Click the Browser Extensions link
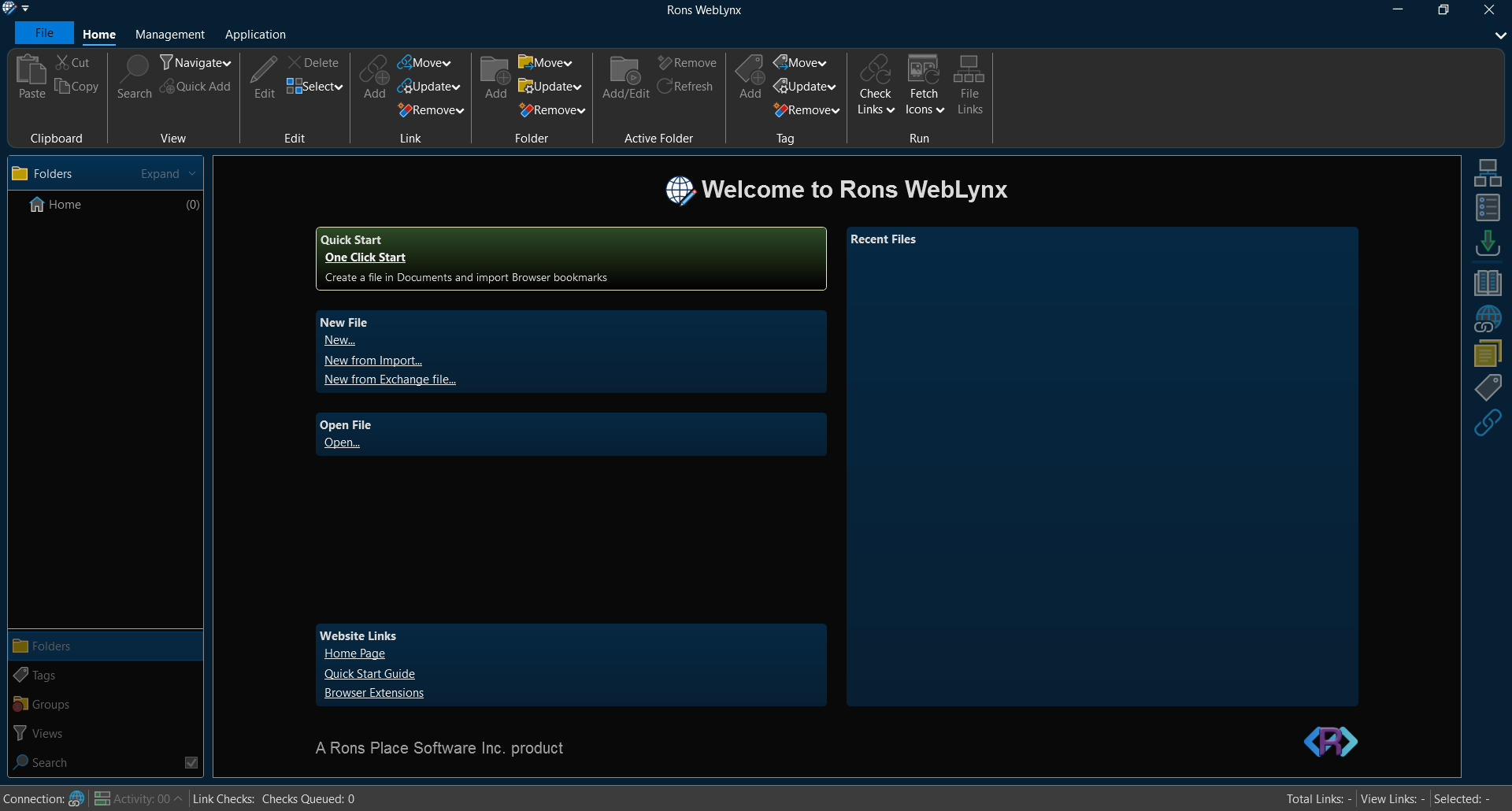The height and width of the screenshot is (811, 1512). click(x=374, y=693)
